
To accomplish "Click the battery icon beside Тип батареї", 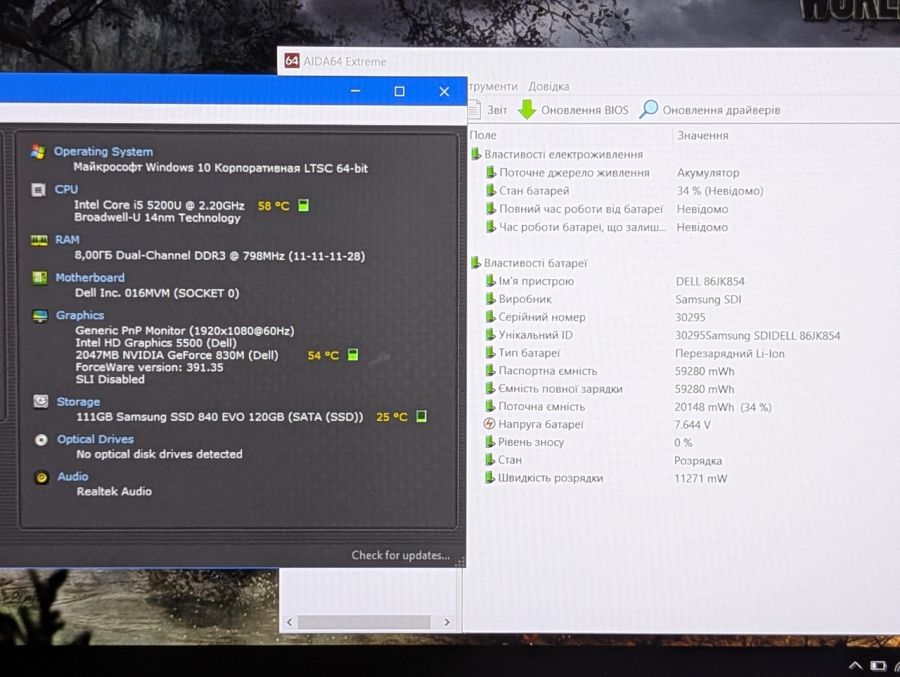I will pos(490,353).
